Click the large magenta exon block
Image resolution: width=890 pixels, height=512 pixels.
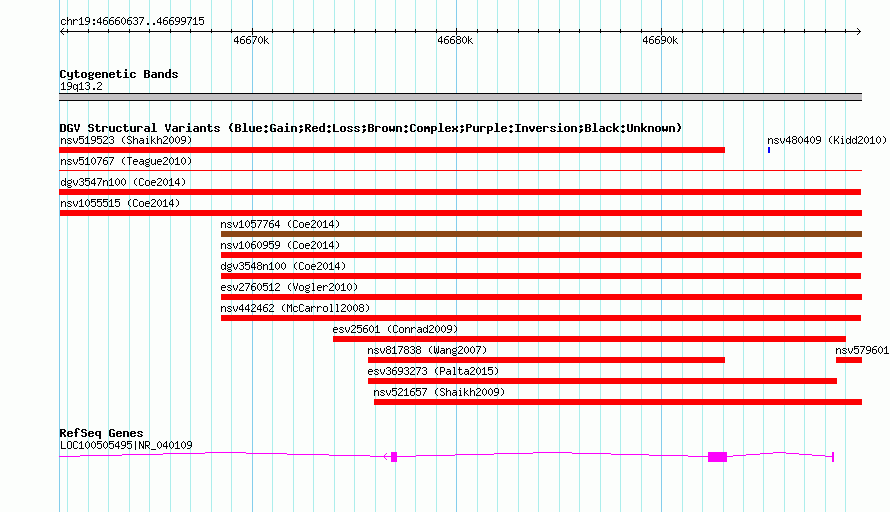tap(717, 457)
